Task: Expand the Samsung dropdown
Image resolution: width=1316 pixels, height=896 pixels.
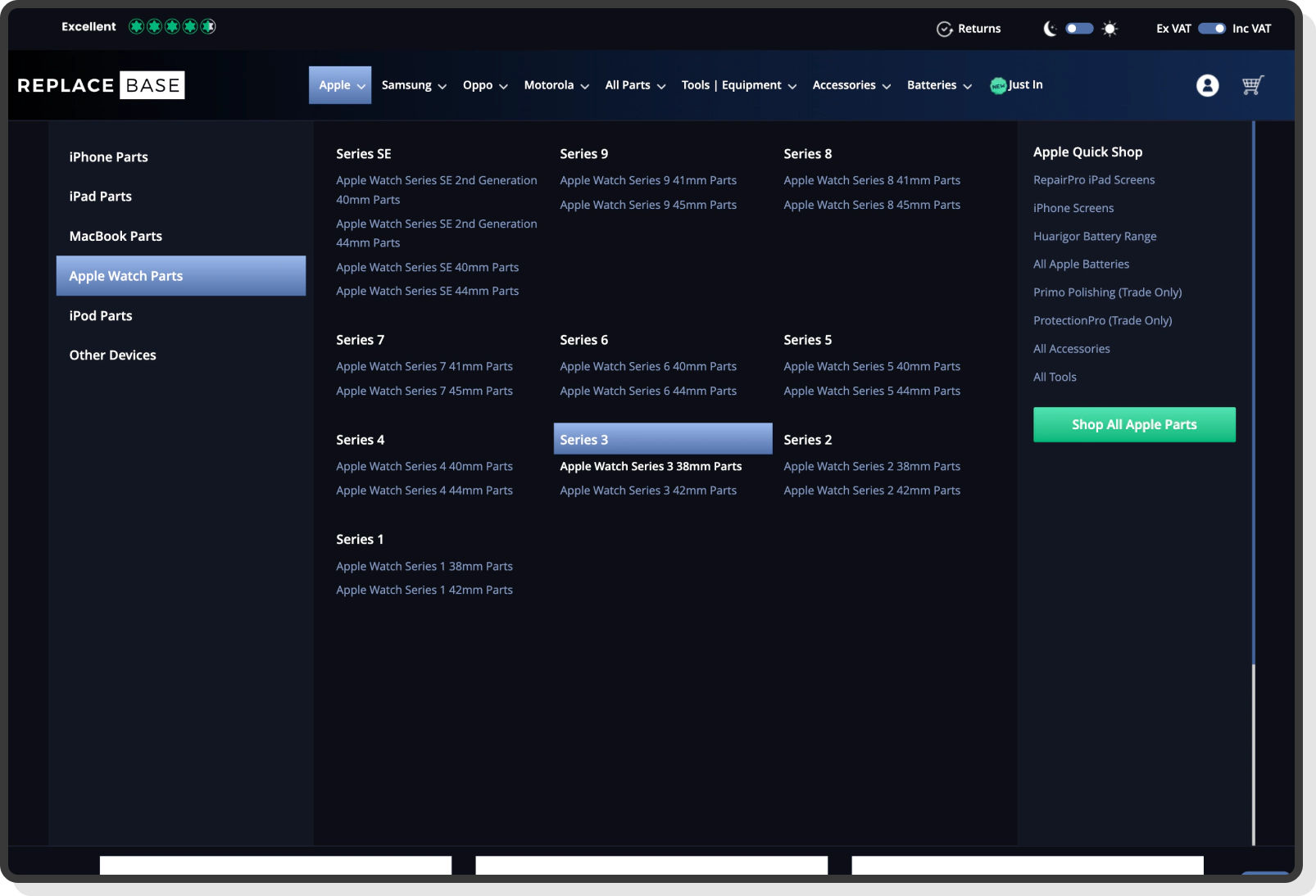Action: pyautogui.click(x=413, y=85)
